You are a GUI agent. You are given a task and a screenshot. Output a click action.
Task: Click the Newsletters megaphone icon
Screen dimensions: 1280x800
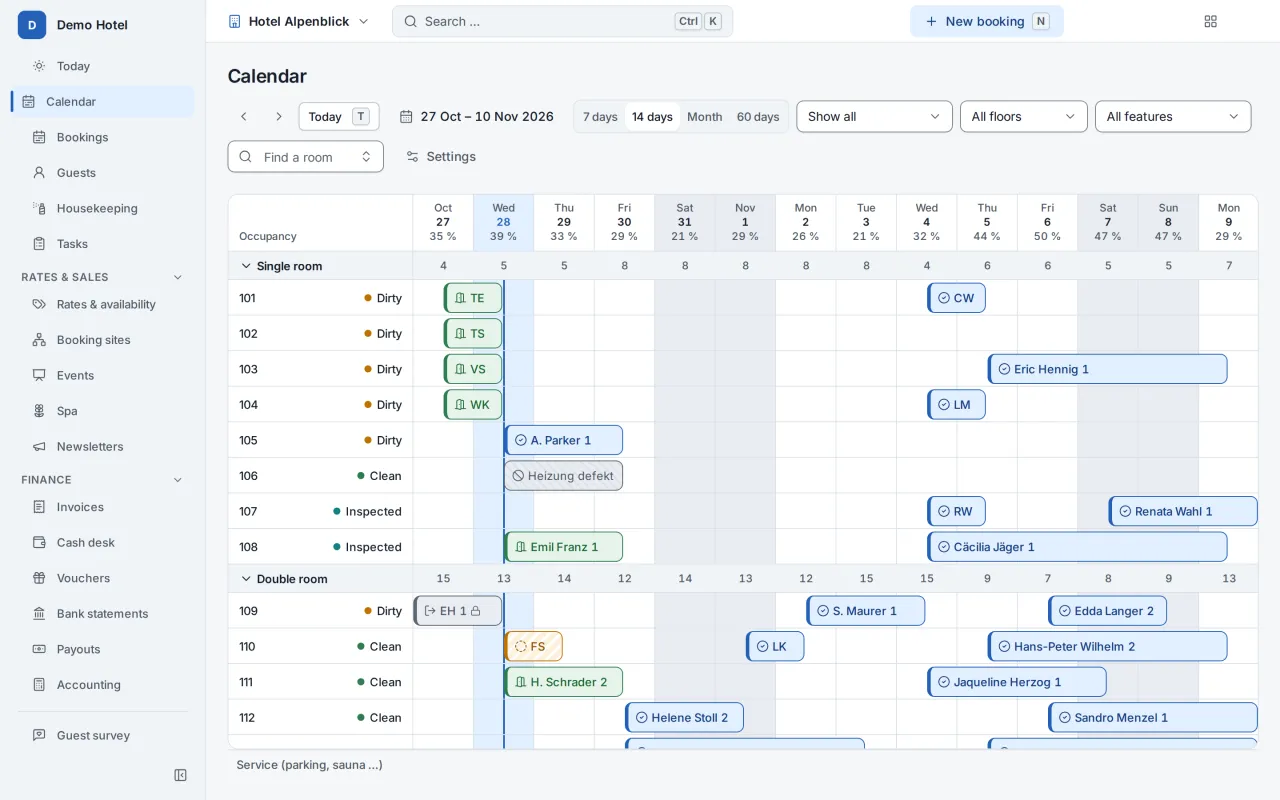[x=39, y=447]
